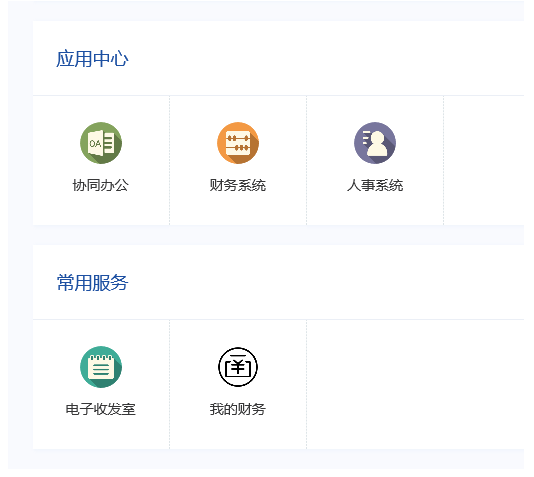Click the 财务系统 text label
Image resolution: width=534 pixels, height=477 pixels.
238,186
